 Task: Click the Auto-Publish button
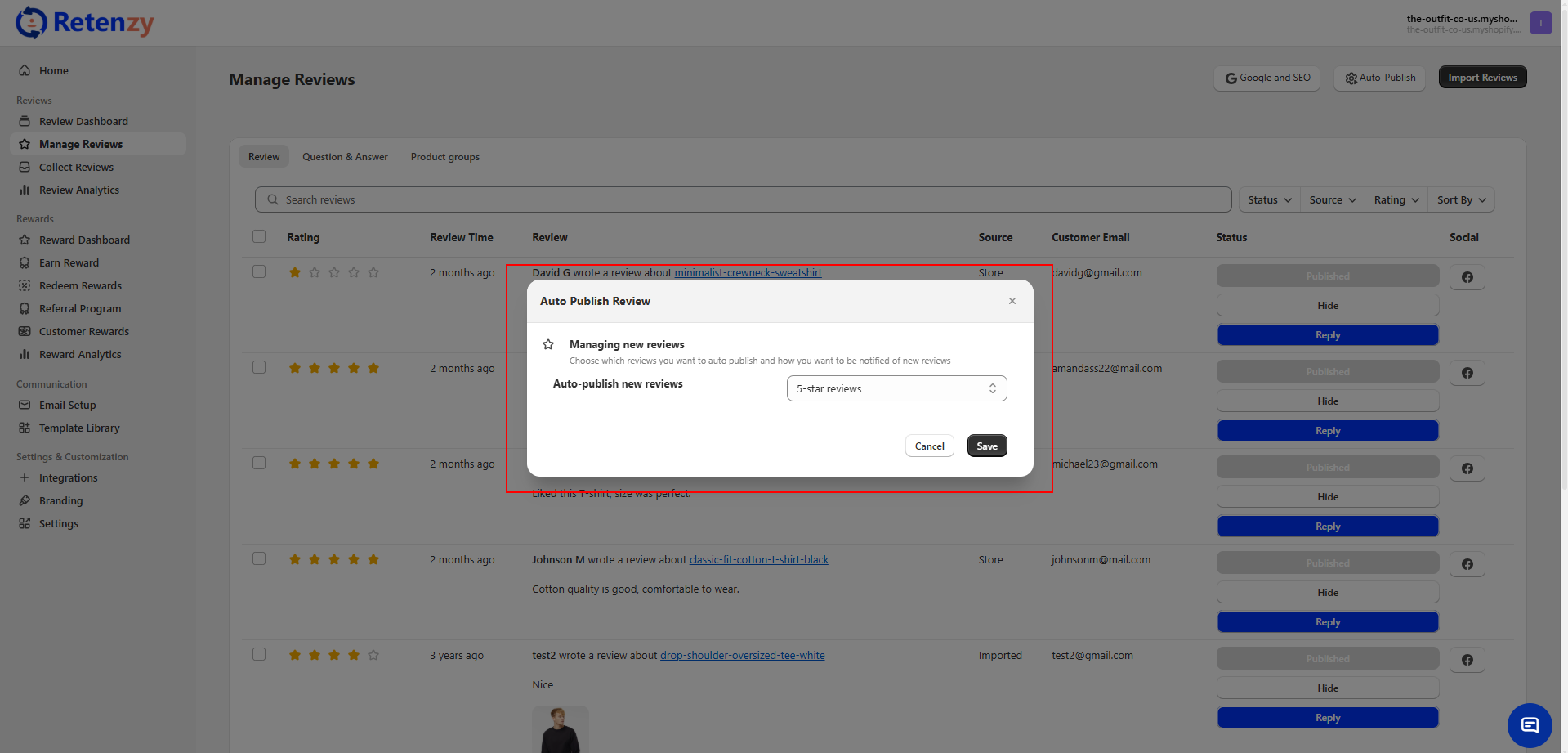pos(1379,78)
